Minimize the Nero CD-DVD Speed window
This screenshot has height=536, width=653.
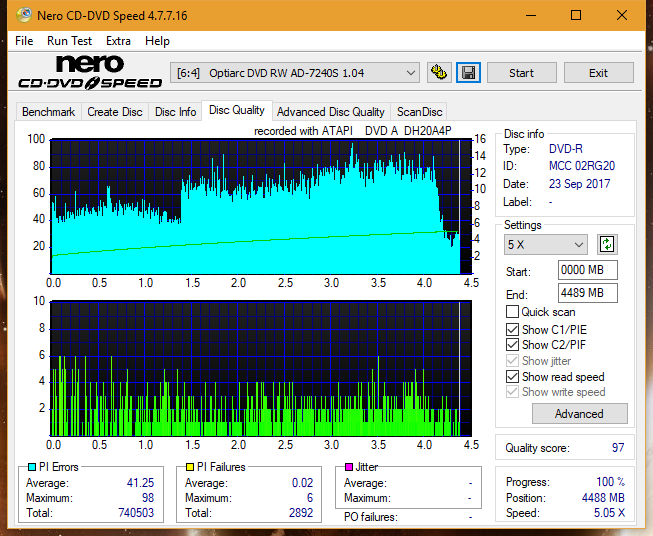pos(531,15)
